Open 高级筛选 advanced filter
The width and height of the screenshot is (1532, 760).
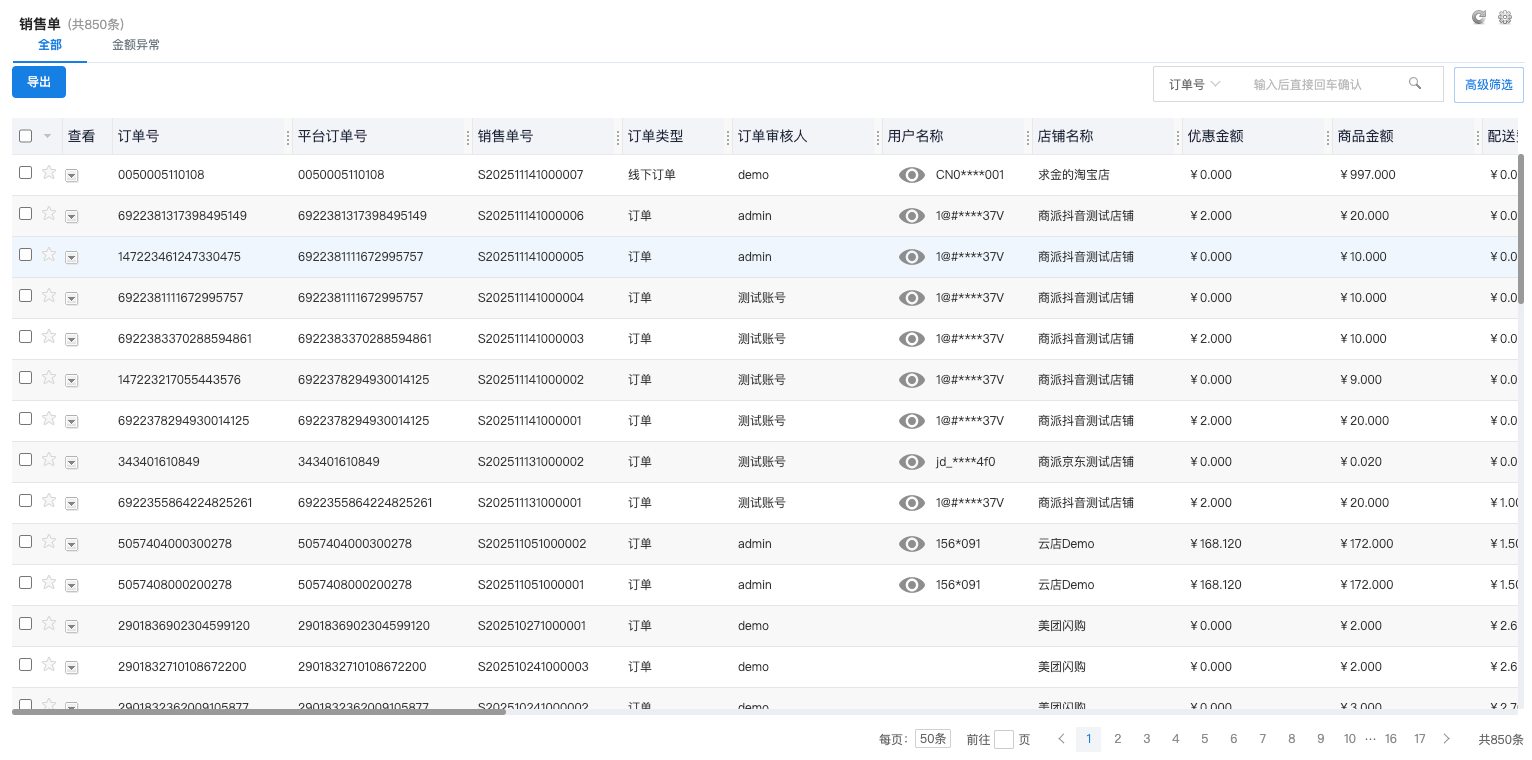tap(1489, 85)
